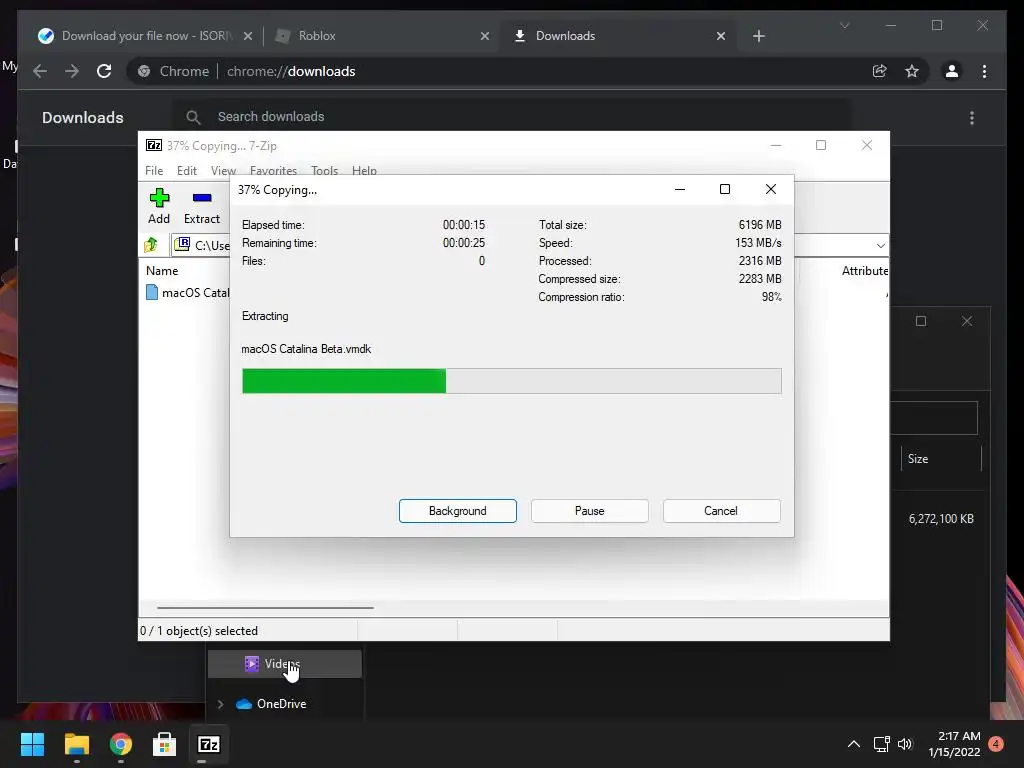
Task: Expand the OneDrive tree node
Action: [220, 704]
